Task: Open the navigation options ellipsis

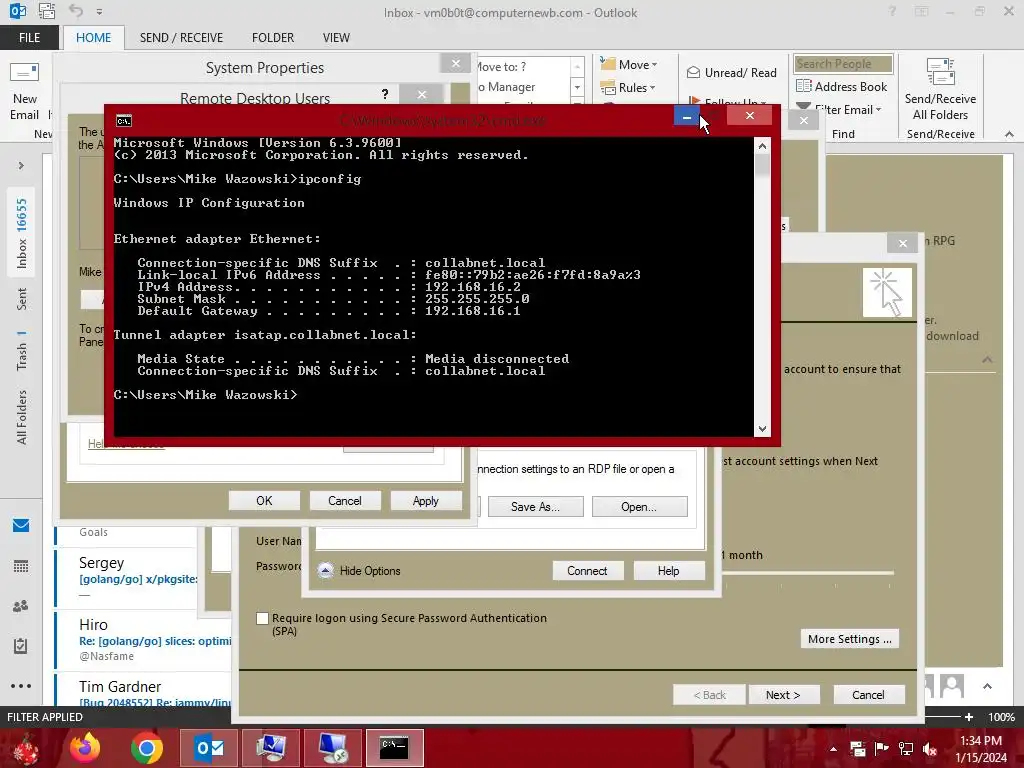Action: coord(21,686)
